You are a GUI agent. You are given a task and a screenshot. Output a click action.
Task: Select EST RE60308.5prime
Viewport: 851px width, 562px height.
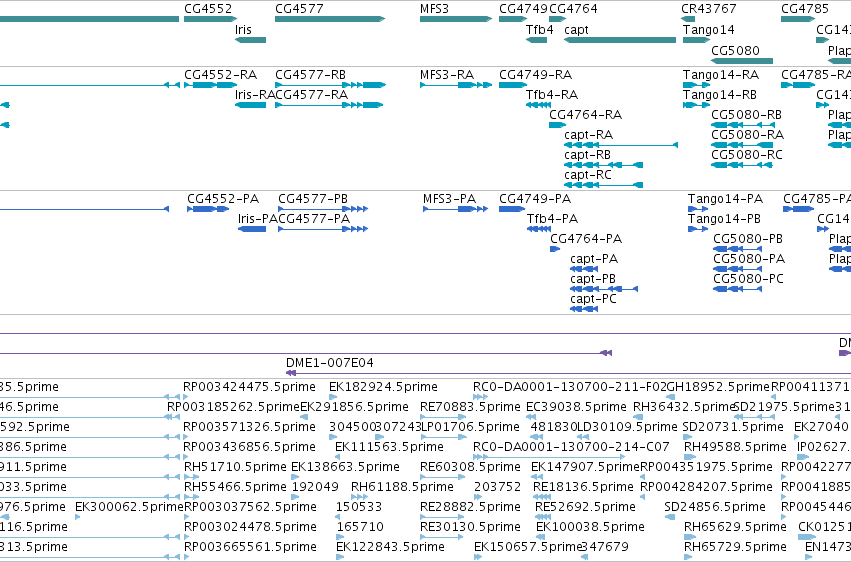(470, 467)
